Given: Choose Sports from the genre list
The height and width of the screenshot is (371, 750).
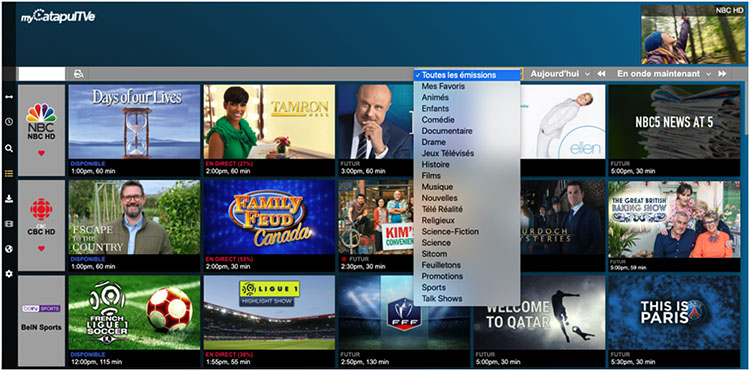Looking at the screenshot, I should point(433,287).
